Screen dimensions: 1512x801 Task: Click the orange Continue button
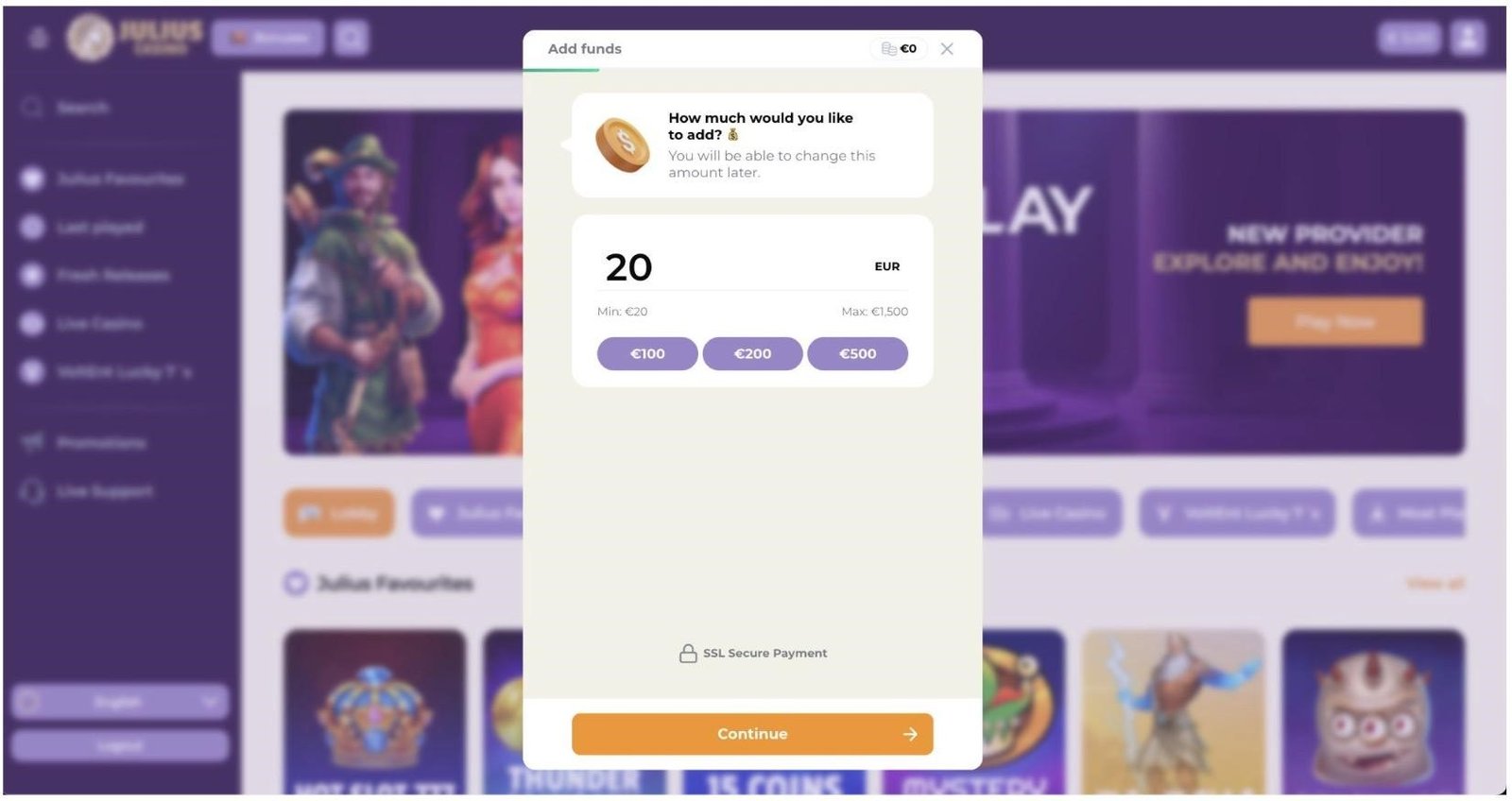pos(752,734)
